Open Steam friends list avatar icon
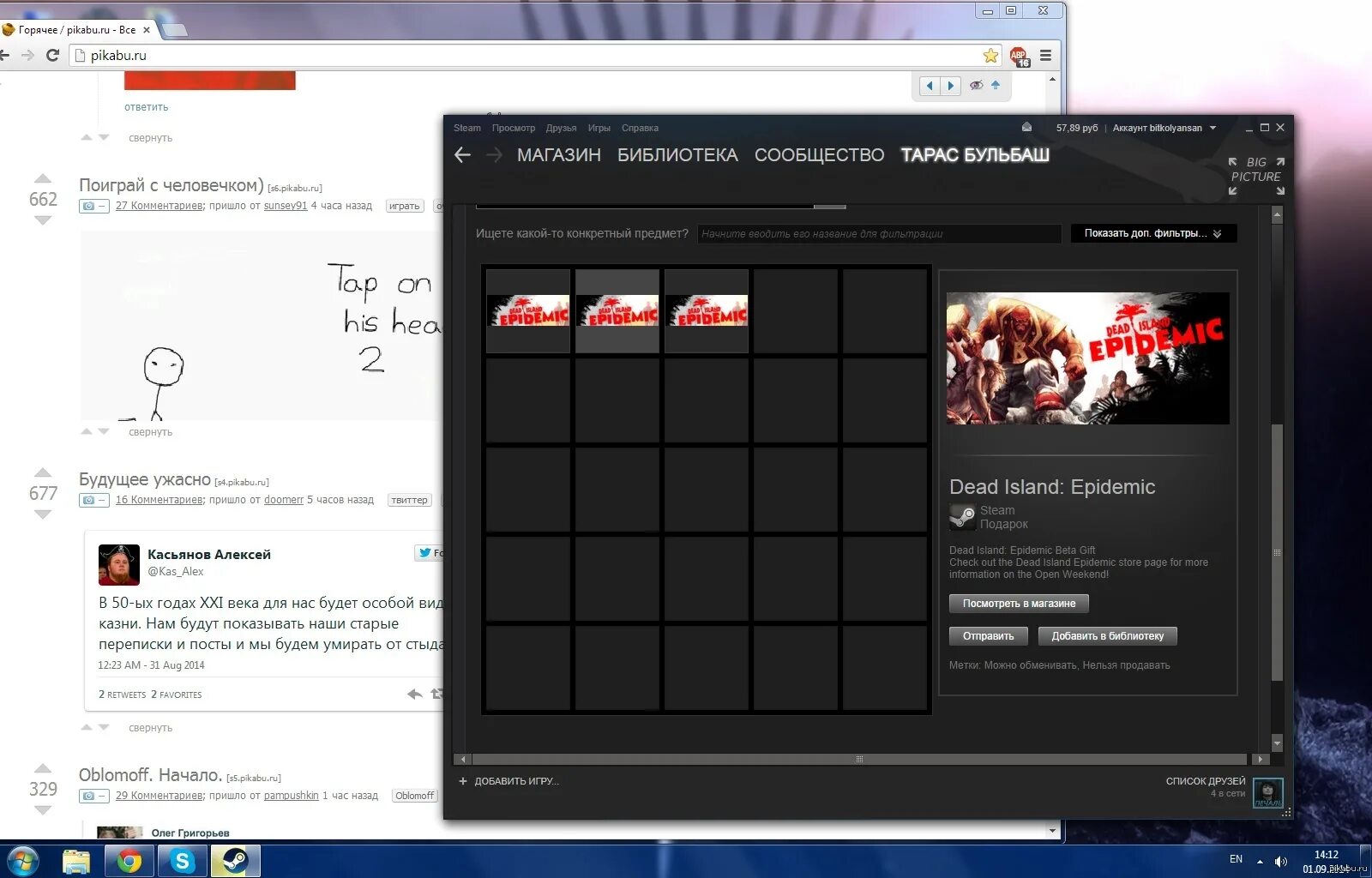Screen dimensions: 1372x878 tap(1267, 791)
